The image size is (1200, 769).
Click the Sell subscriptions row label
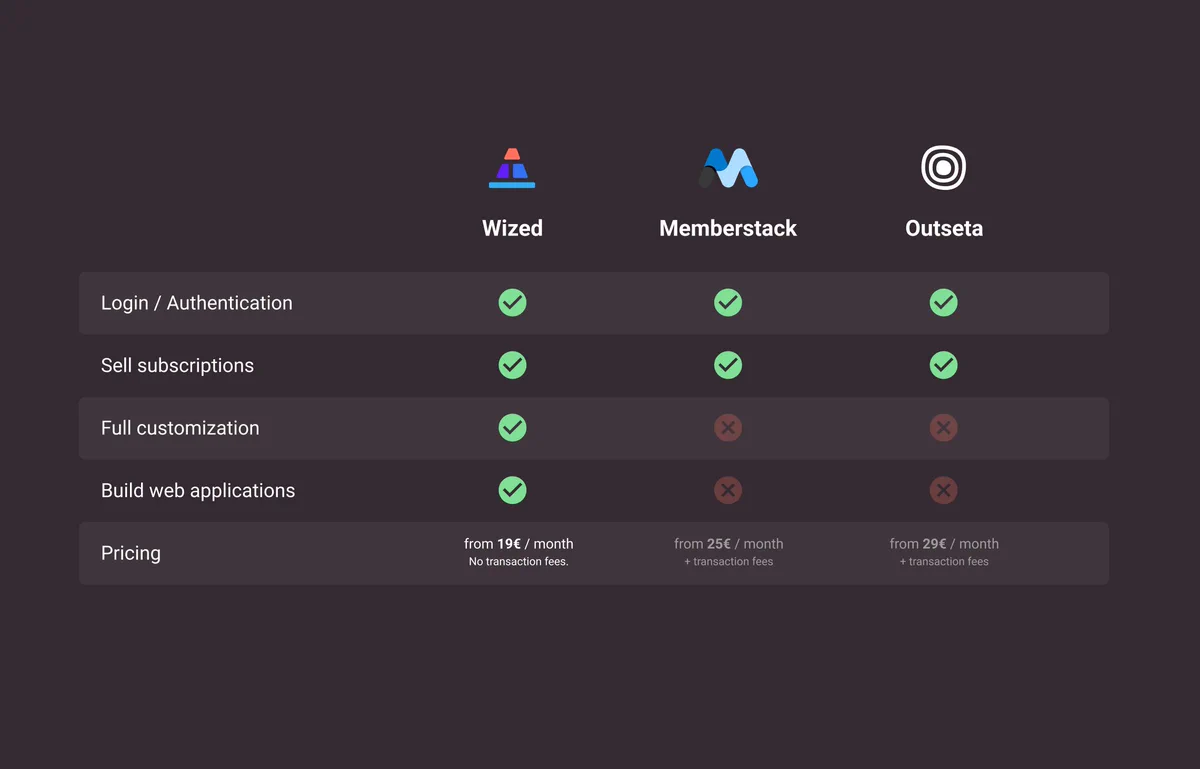(177, 366)
